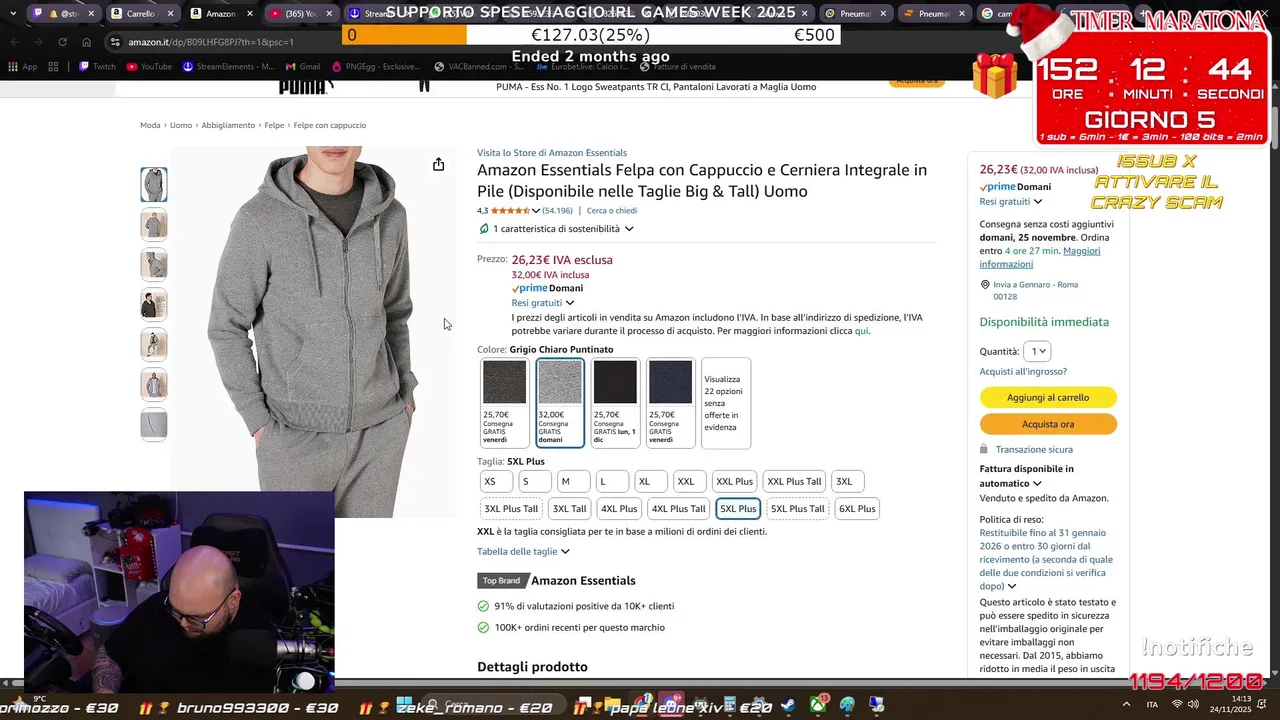This screenshot has width=1280, height=720.
Task: Open the Gmail bookmark
Action: pyautogui.click(x=302, y=67)
